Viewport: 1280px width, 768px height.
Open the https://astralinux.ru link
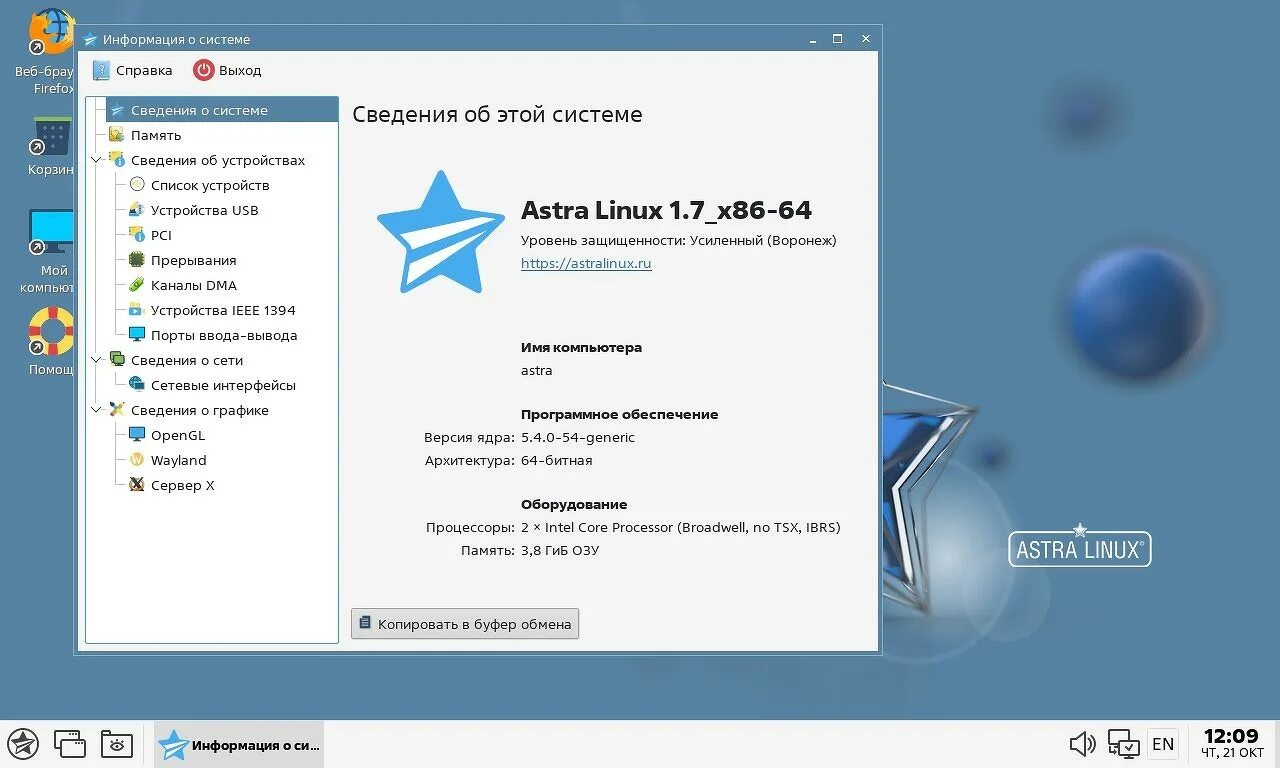[x=586, y=264]
